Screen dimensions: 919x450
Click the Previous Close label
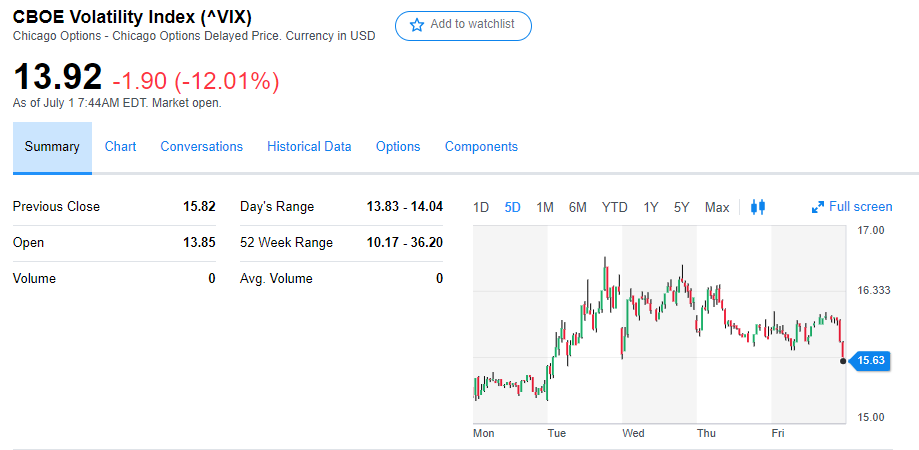pos(56,207)
